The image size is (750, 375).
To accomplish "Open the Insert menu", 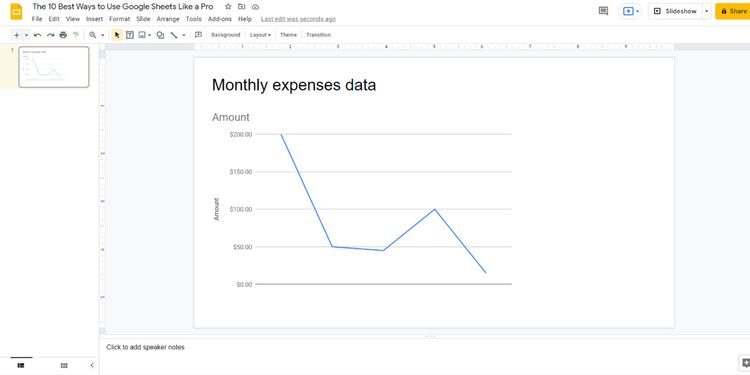I will [x=94, y=19].
